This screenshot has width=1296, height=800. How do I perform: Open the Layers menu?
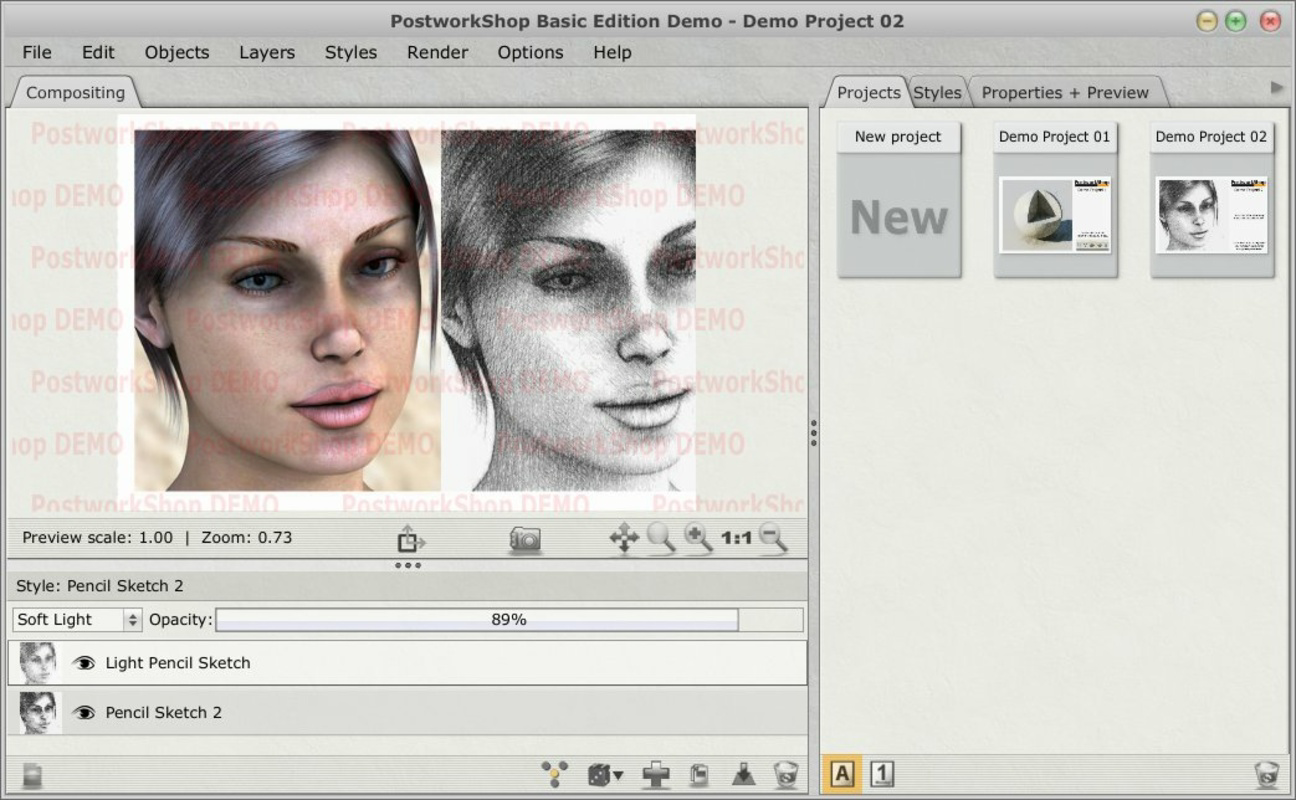click(x=267, y=52)
